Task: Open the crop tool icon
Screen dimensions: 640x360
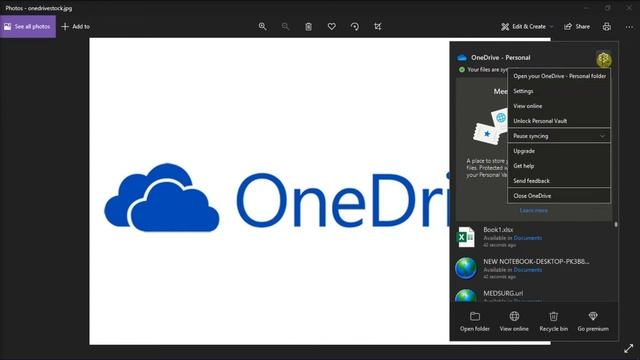Action: (x=378, y=27)
